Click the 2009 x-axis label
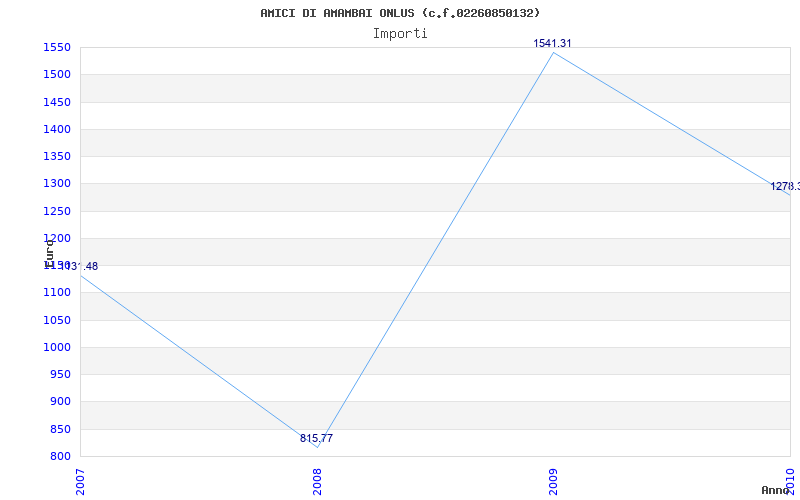800x500 pixels. click(x=553, y=482)
